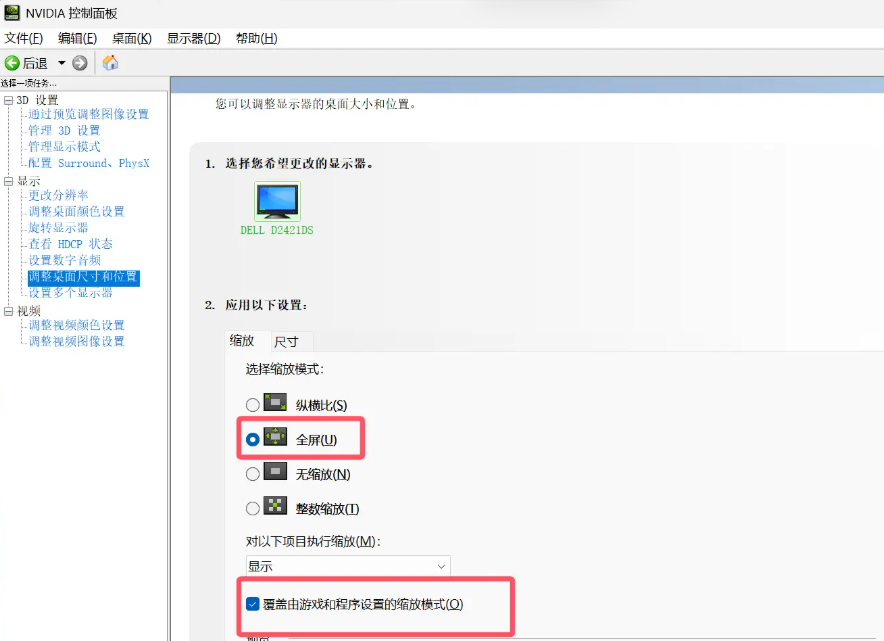The width and height of the screenshot is (884, 641).
Task: Open 管理显示模式 in the tree
Action: point(64,147)
